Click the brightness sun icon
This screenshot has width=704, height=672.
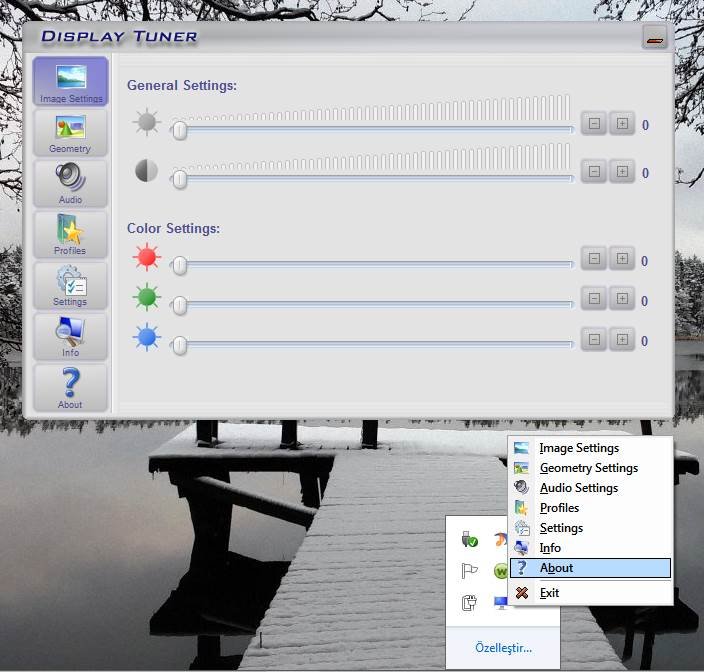[x=146, y=122]
